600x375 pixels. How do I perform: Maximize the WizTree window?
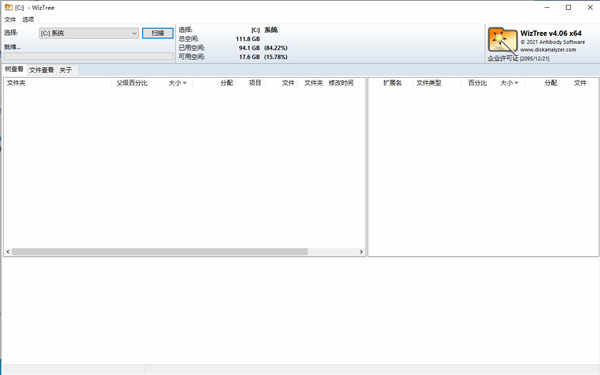tap(569, 7)
